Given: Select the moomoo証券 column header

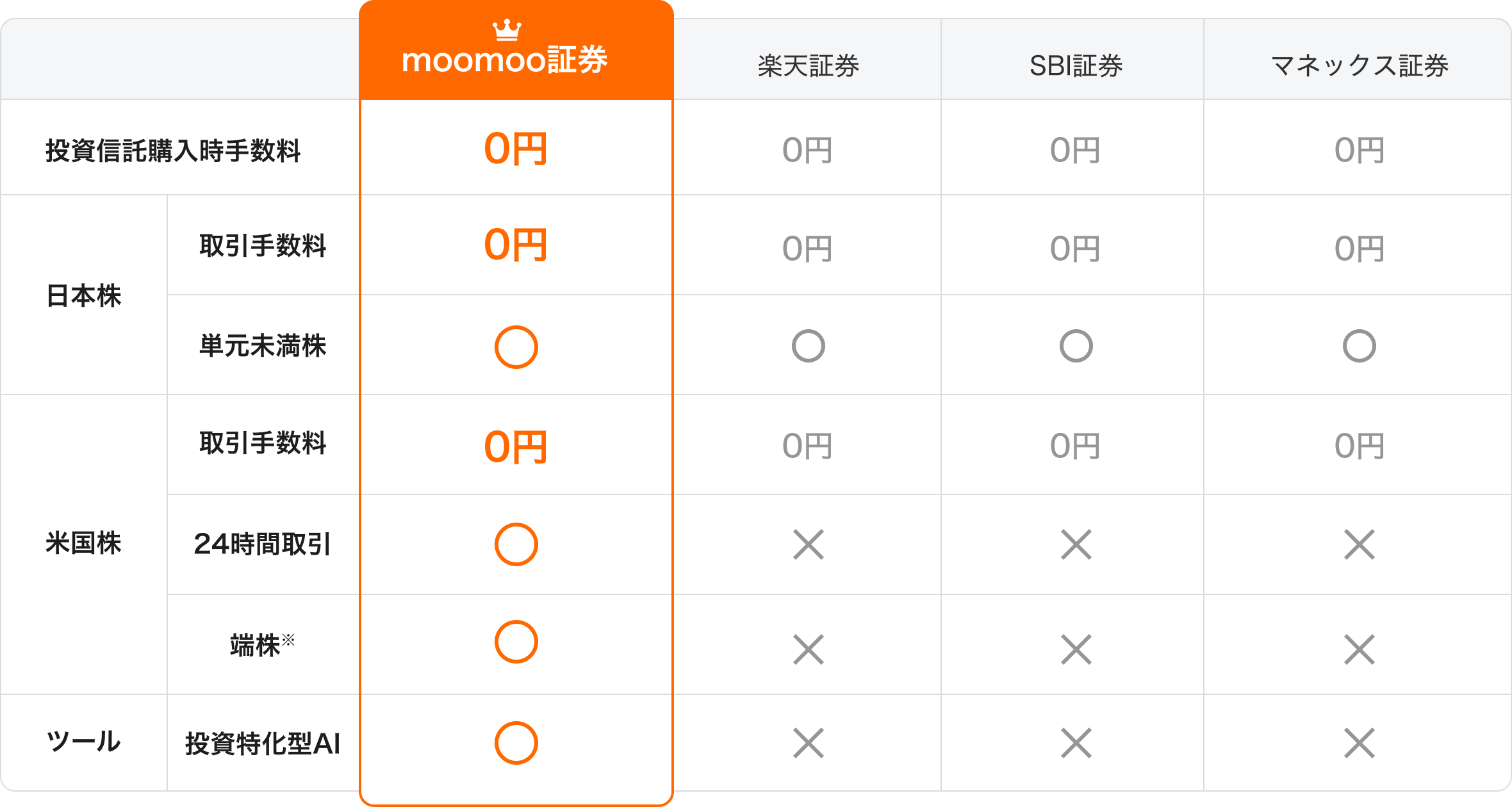Looking at the screenshot, I should 504,61.
